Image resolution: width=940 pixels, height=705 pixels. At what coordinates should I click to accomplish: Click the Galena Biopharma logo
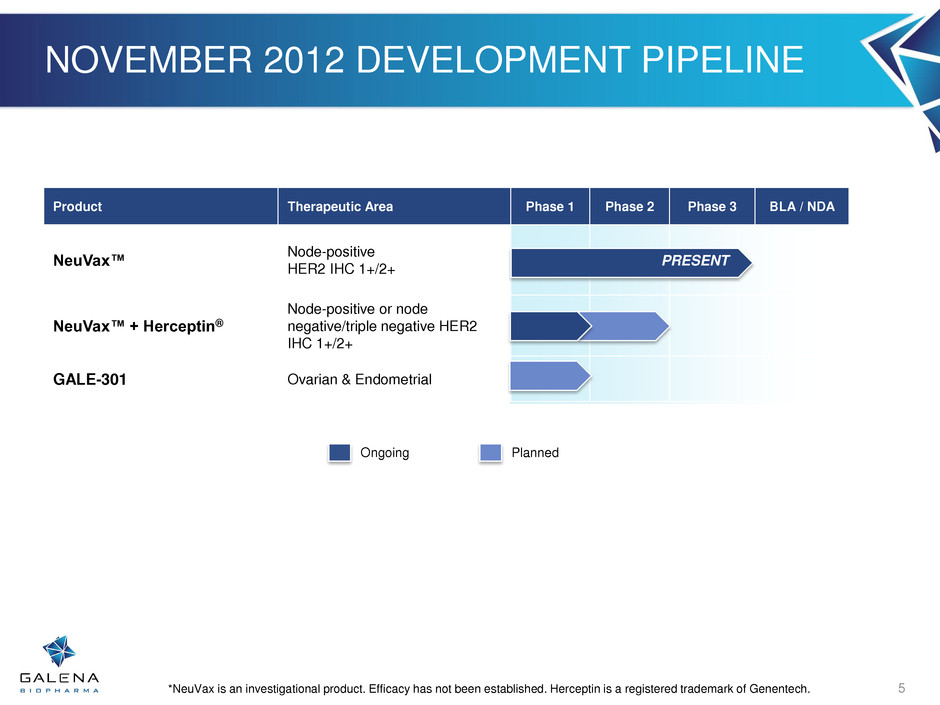pyautogui.click(x=59, y=664)
